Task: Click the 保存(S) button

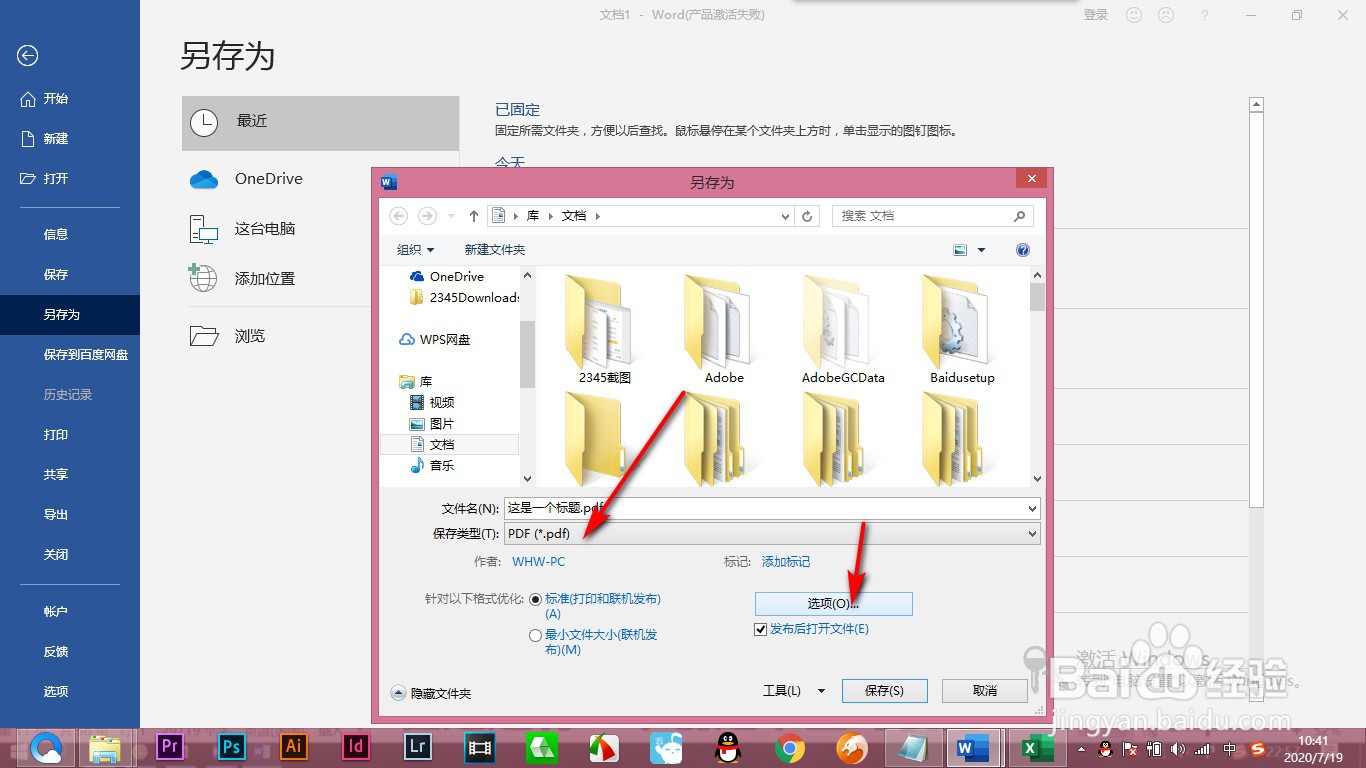Action: (x=884, y=691)
